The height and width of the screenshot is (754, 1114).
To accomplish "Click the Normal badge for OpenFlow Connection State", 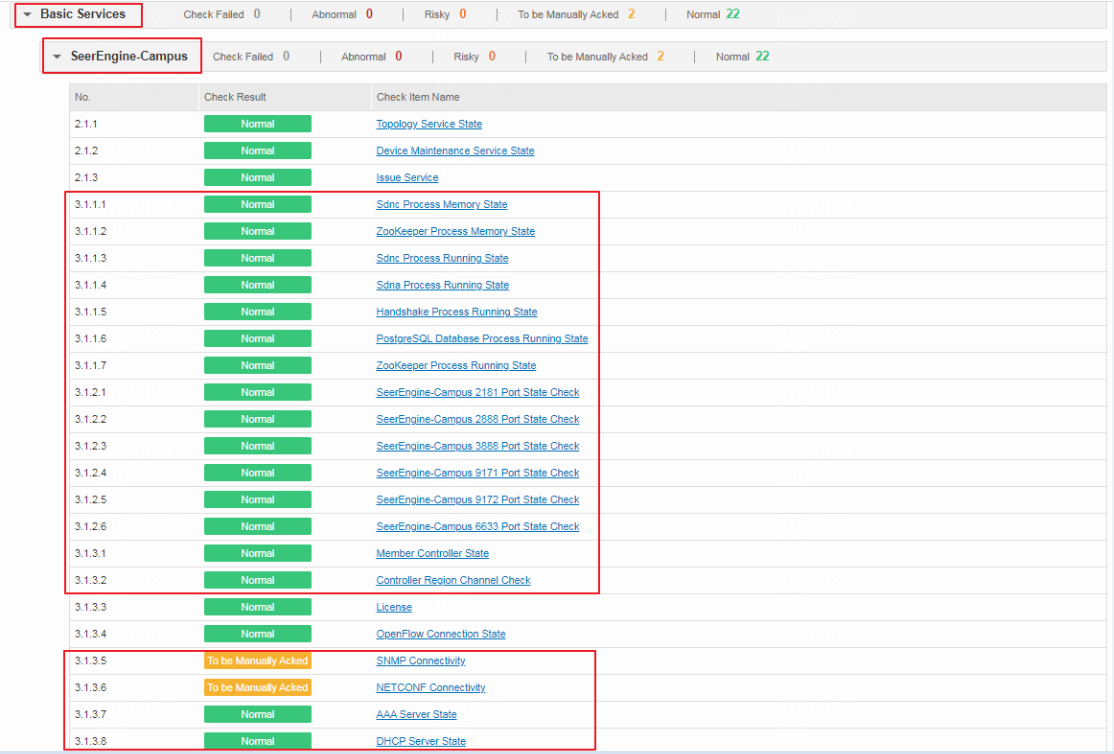I will tap(257, 634).
